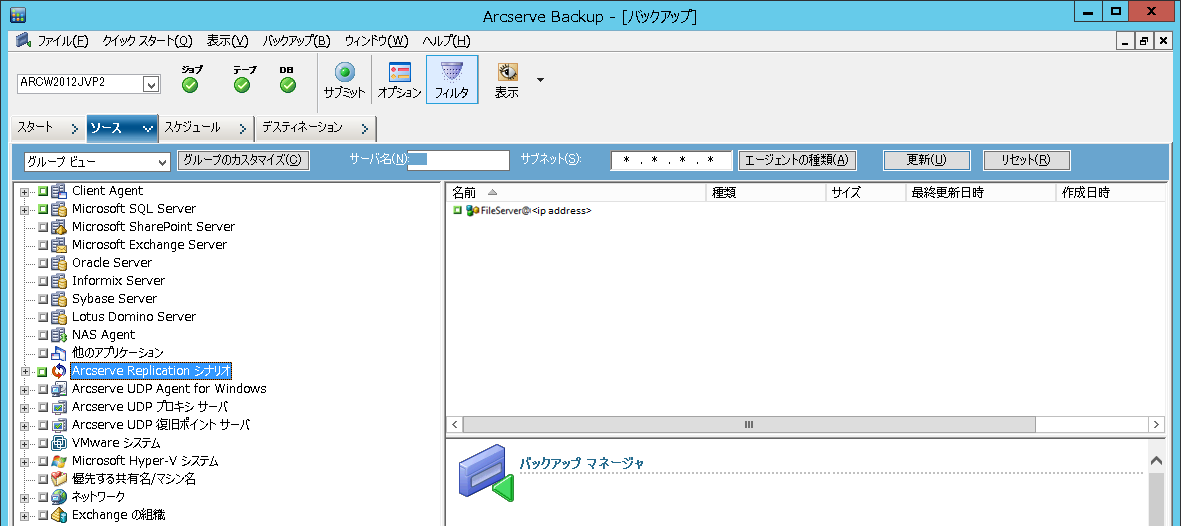Expand the Arcserve Replication シナリオ node
The image size is (1181, 526).
click(25, 372)
